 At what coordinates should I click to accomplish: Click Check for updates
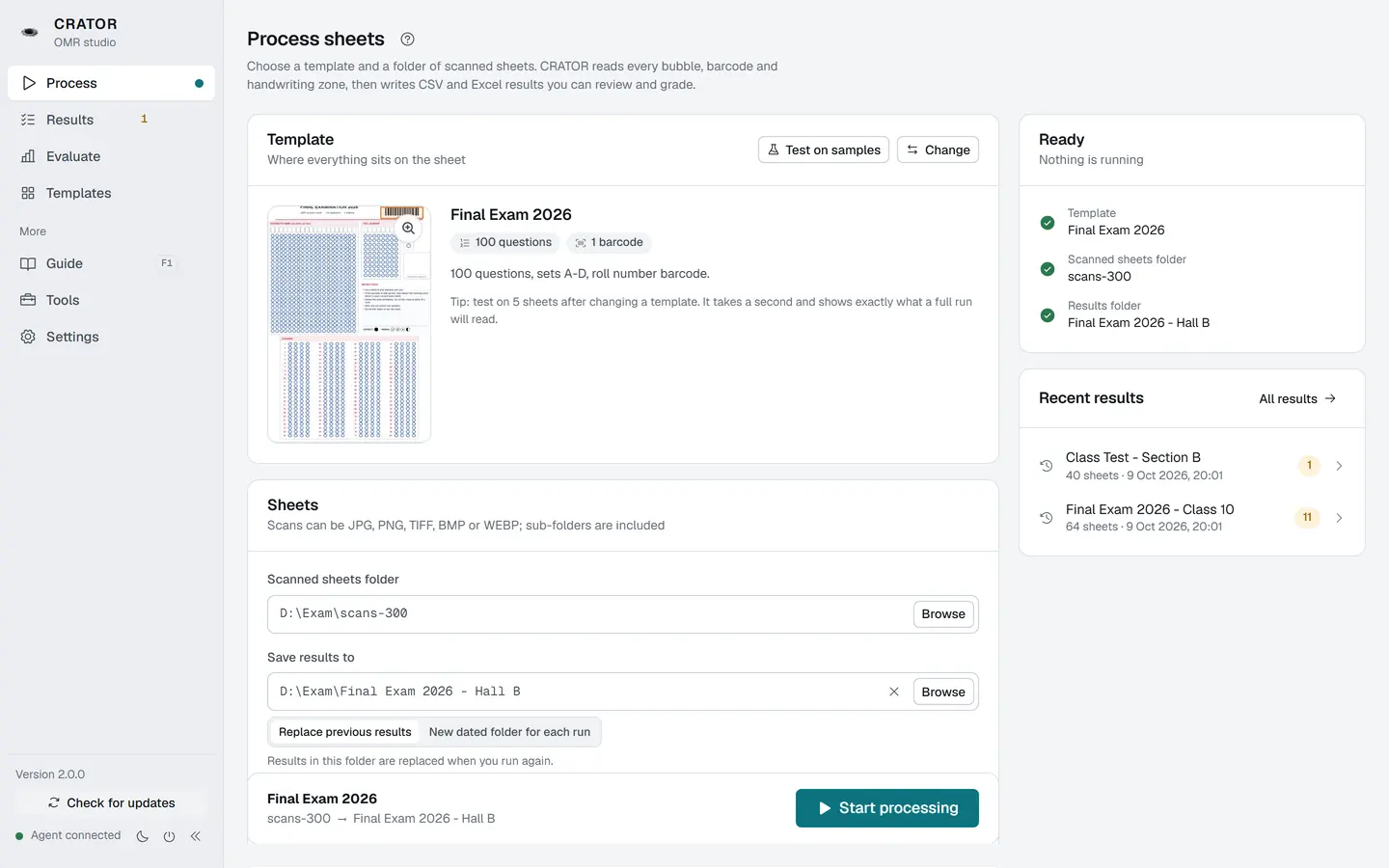click(x=111, y=803)
